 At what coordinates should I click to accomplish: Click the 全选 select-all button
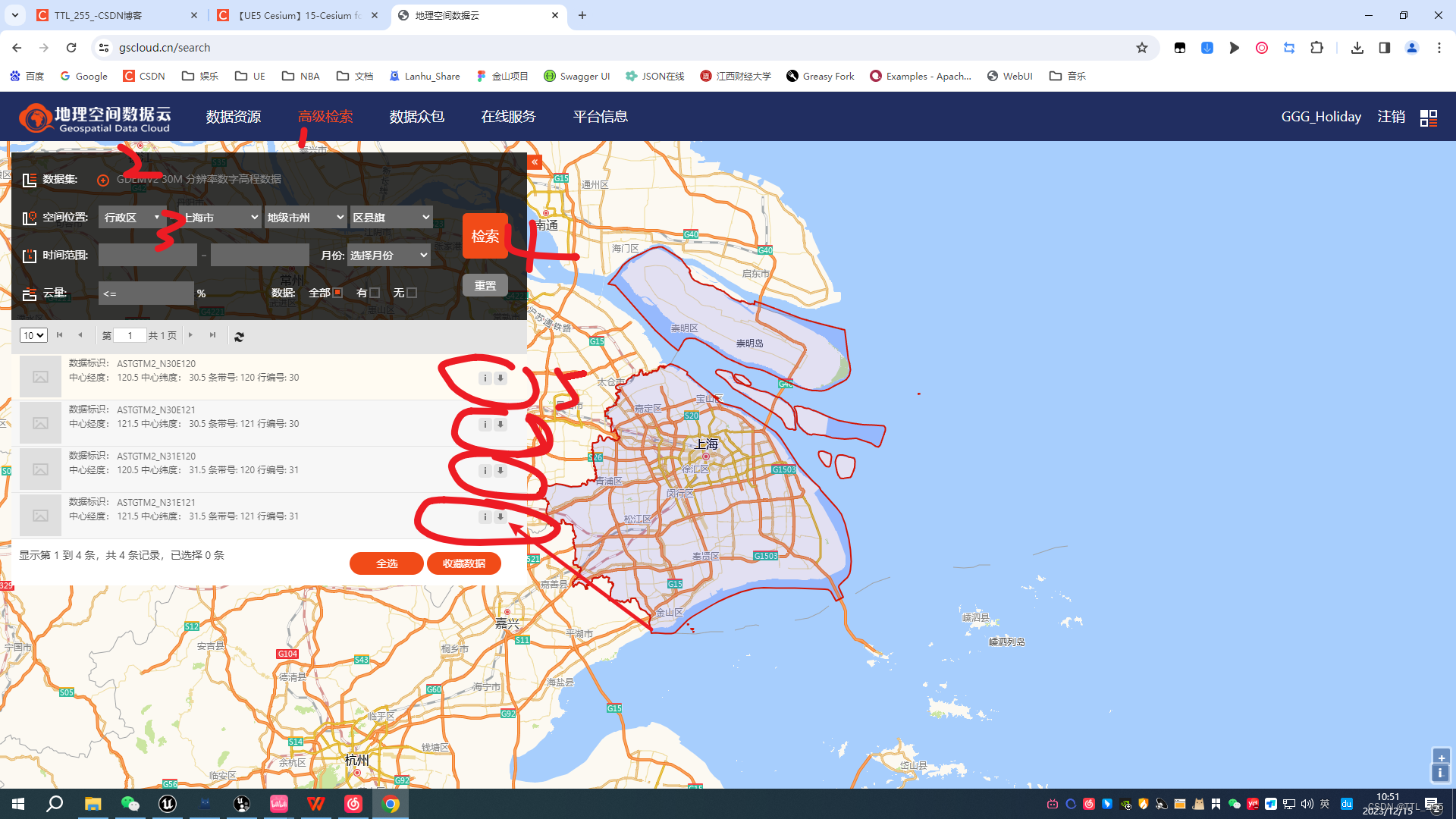(x=386, y=563)
